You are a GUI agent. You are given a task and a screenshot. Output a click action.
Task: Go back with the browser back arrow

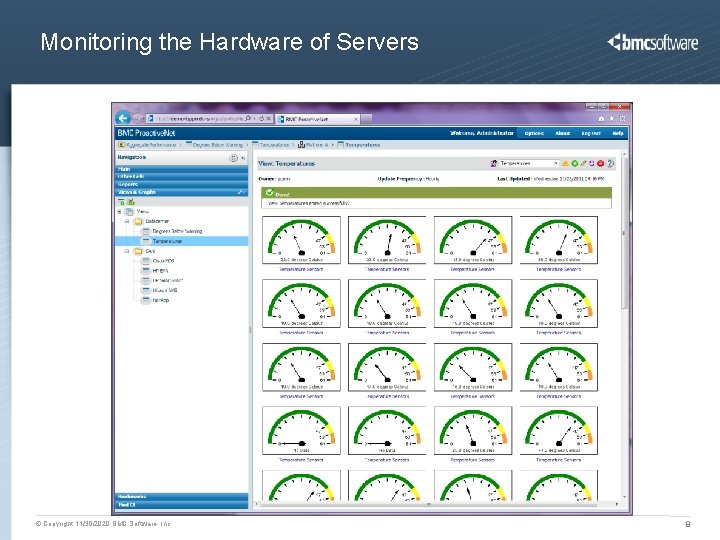click(123, 118)
